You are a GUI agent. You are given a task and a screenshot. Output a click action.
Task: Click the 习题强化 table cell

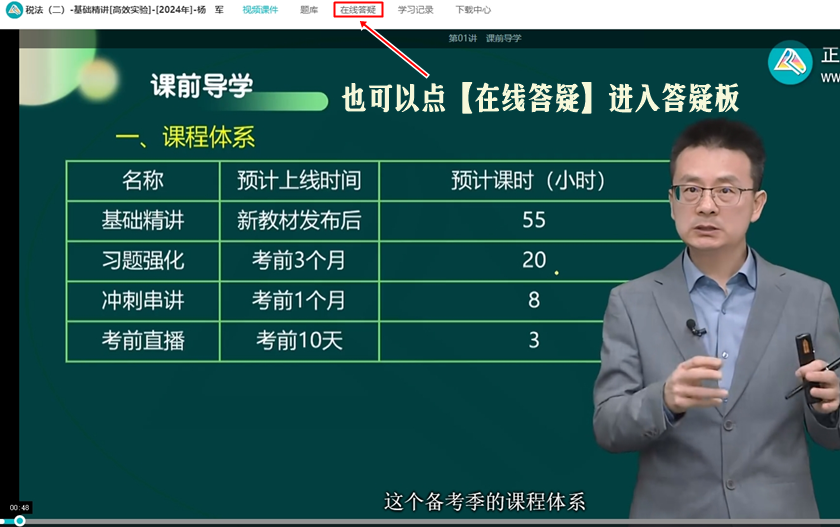tap(143, 261)
